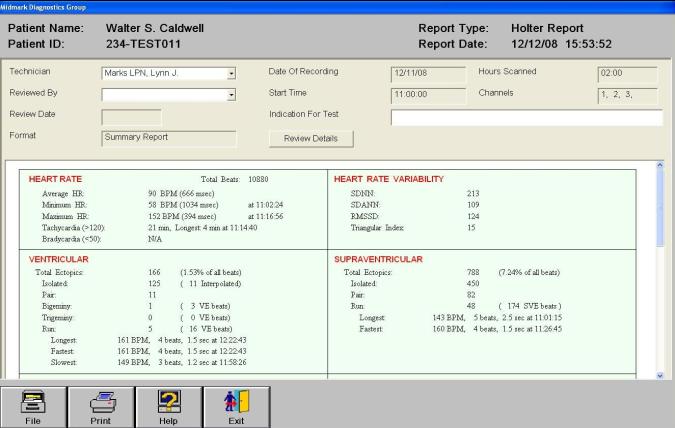Click the SDNN value 213

click(x=473, y=194)
